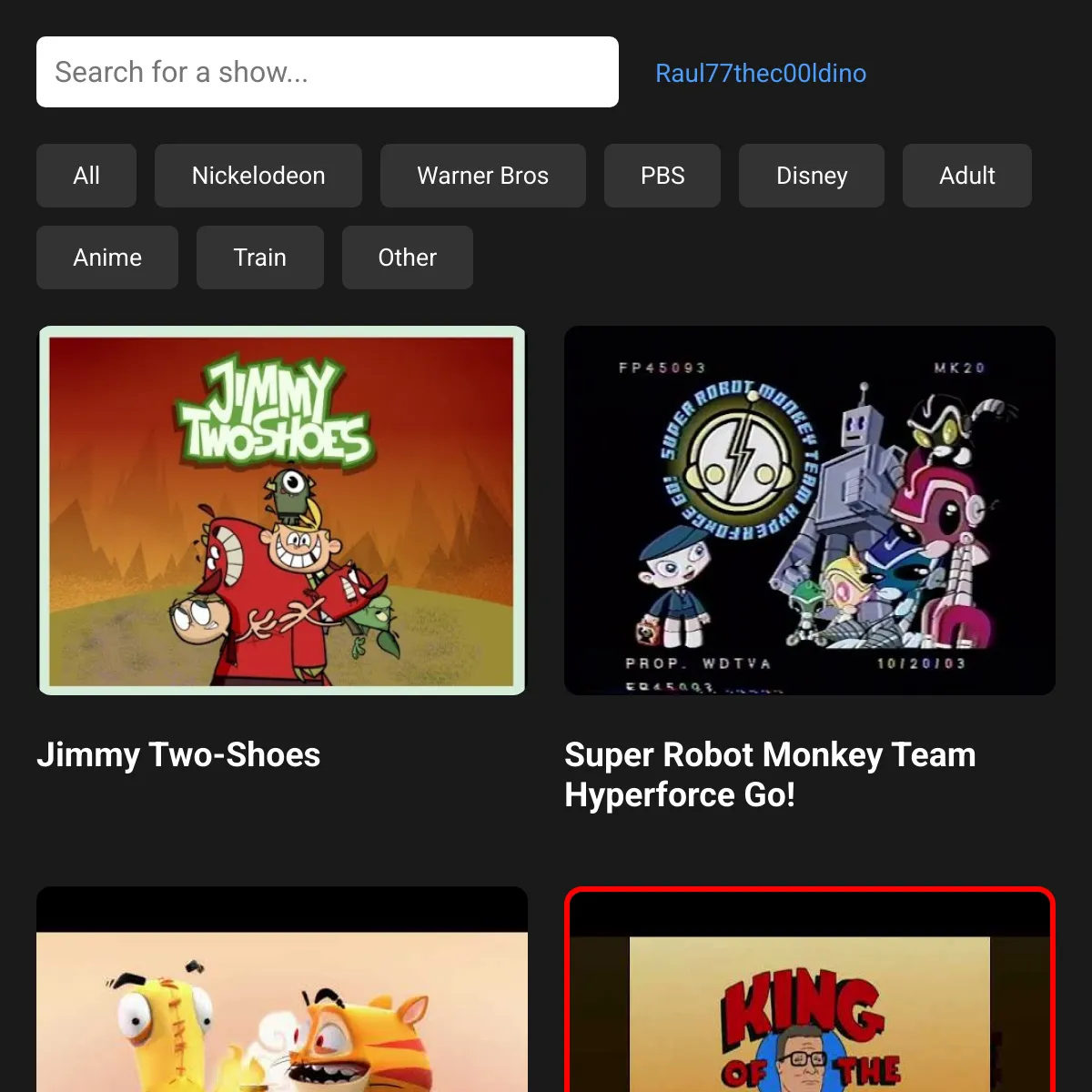Click the Jimmy Two-Shoes title text
The image size is (1092, 1092).
(x=178, y=755)
